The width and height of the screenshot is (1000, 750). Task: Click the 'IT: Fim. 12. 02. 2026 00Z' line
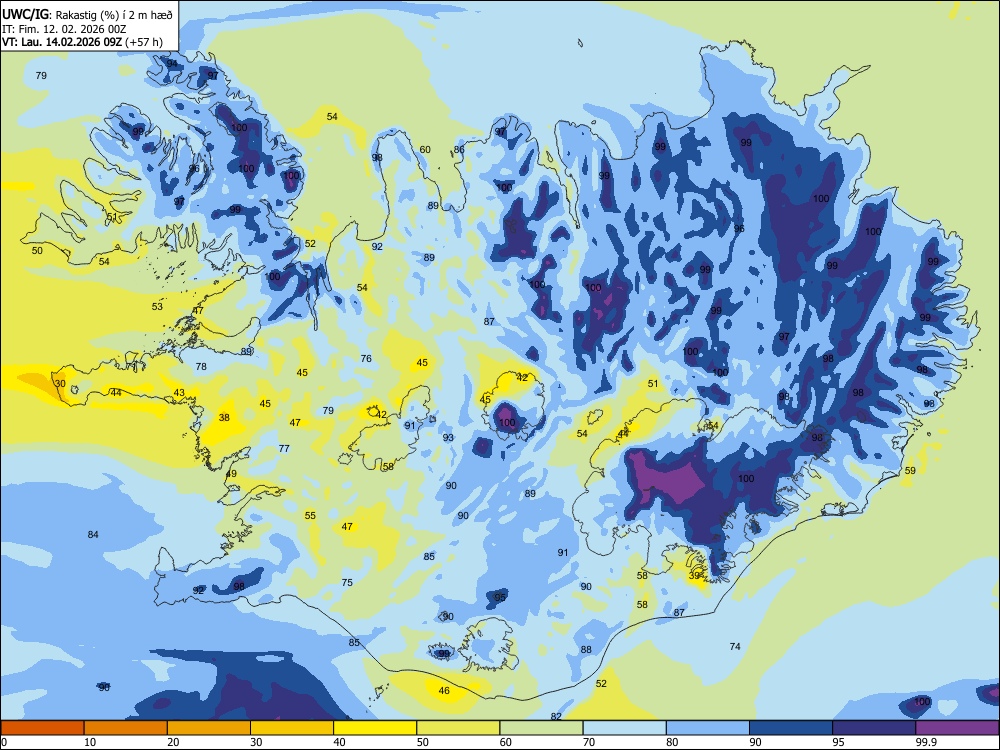tap(64, 29)
